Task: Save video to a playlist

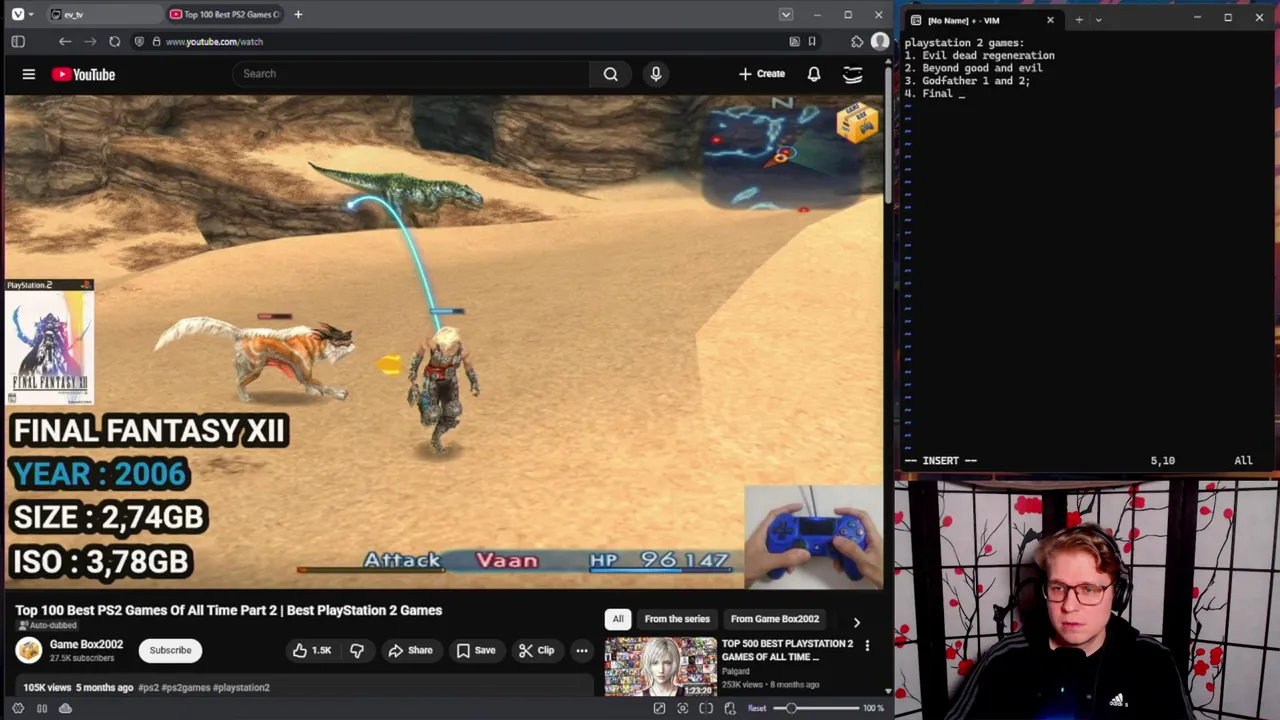Action: 476,650
